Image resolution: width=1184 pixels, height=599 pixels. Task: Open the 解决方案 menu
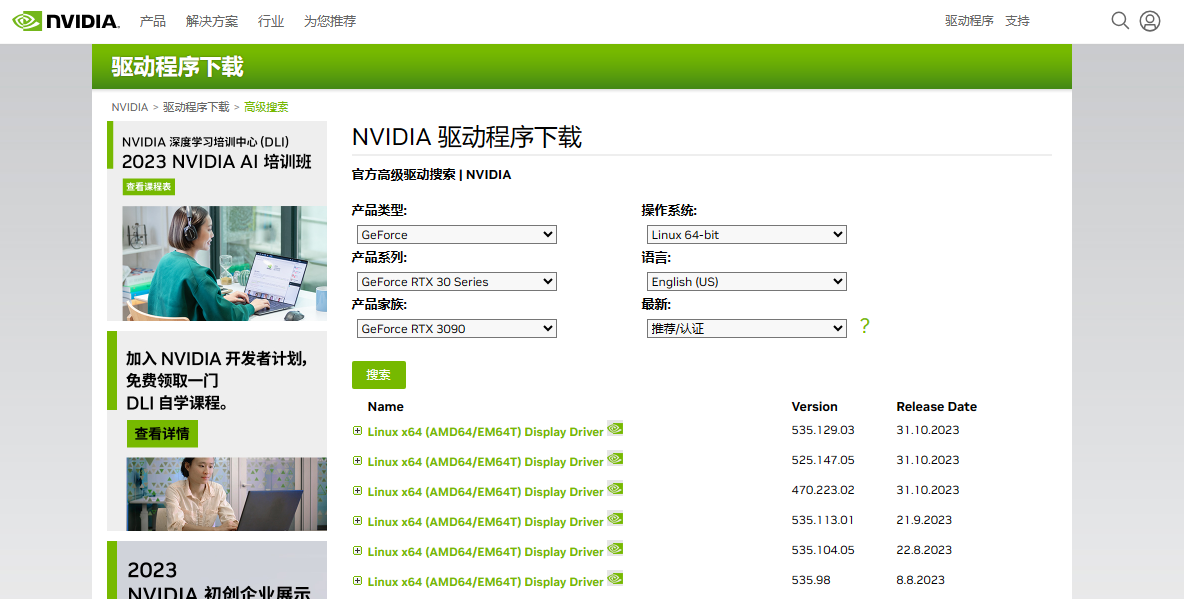(211, 21)
